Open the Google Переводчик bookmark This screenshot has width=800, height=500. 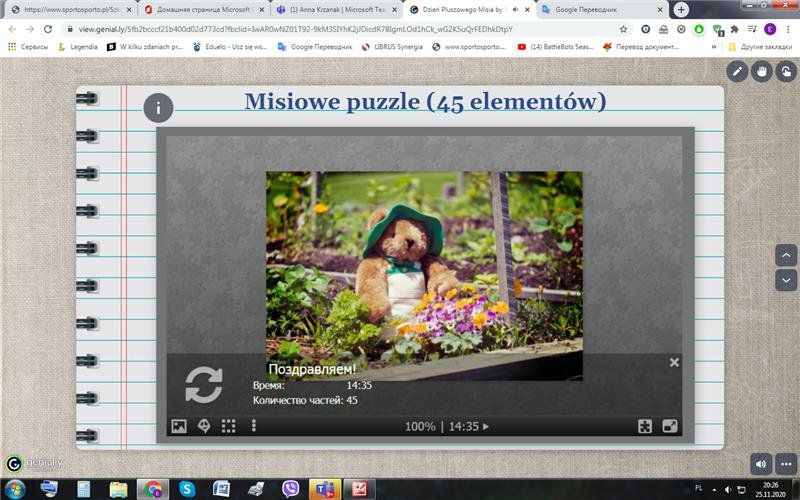315,46
